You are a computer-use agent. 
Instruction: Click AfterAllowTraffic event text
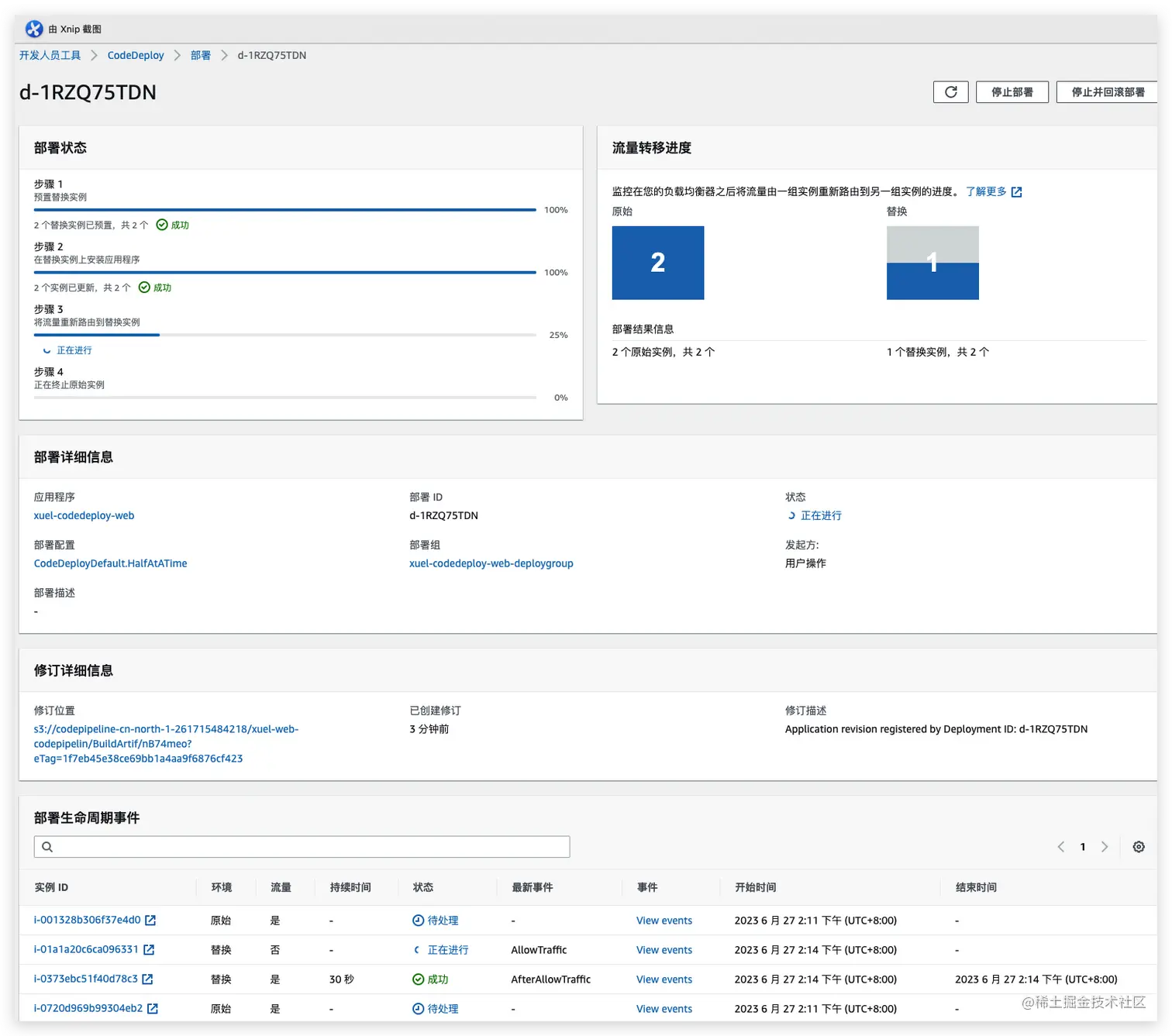tap(551, 980)
